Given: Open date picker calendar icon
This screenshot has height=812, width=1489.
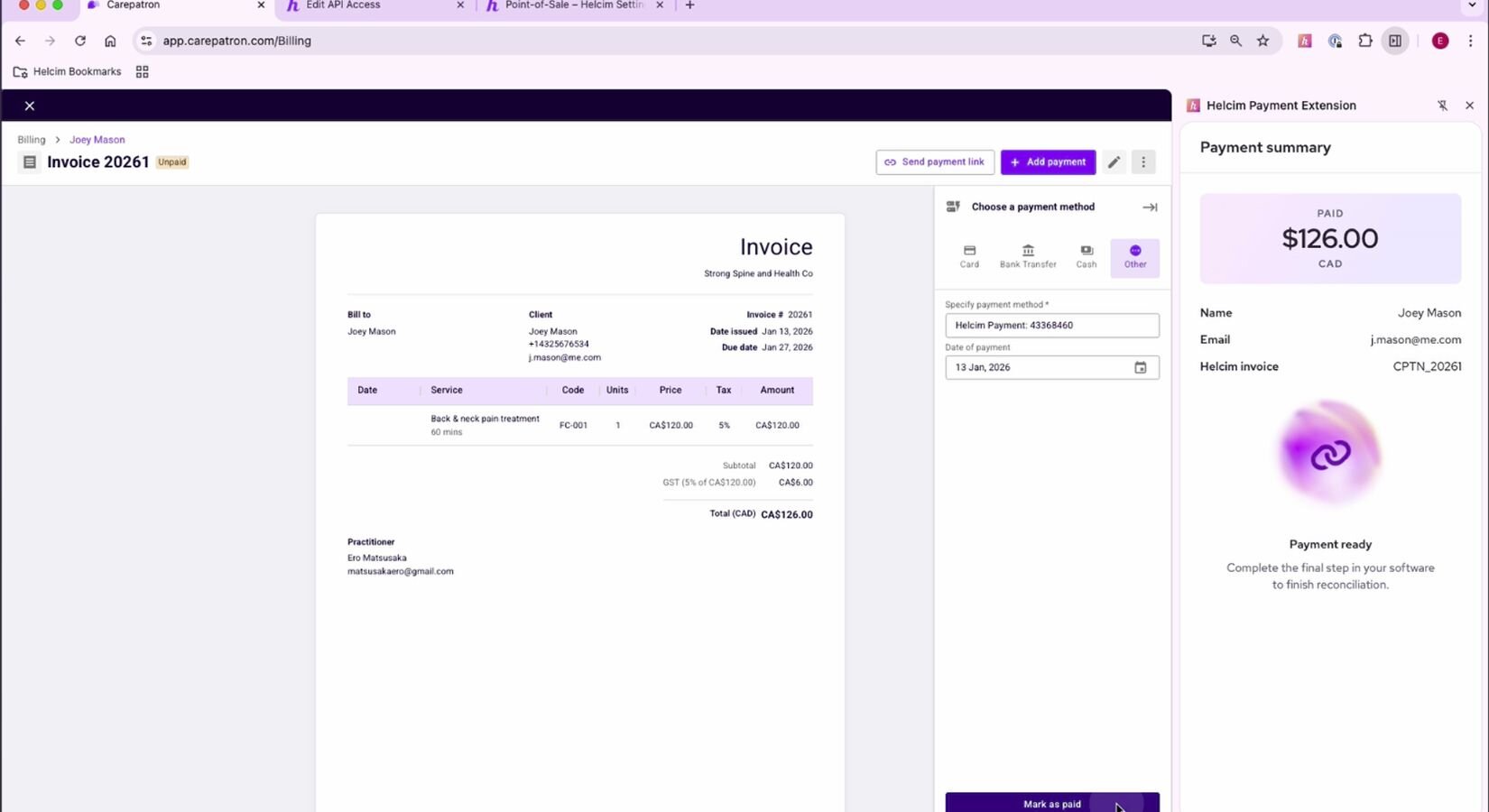Looking at the screenshot, I should [x=1141, y=367].
